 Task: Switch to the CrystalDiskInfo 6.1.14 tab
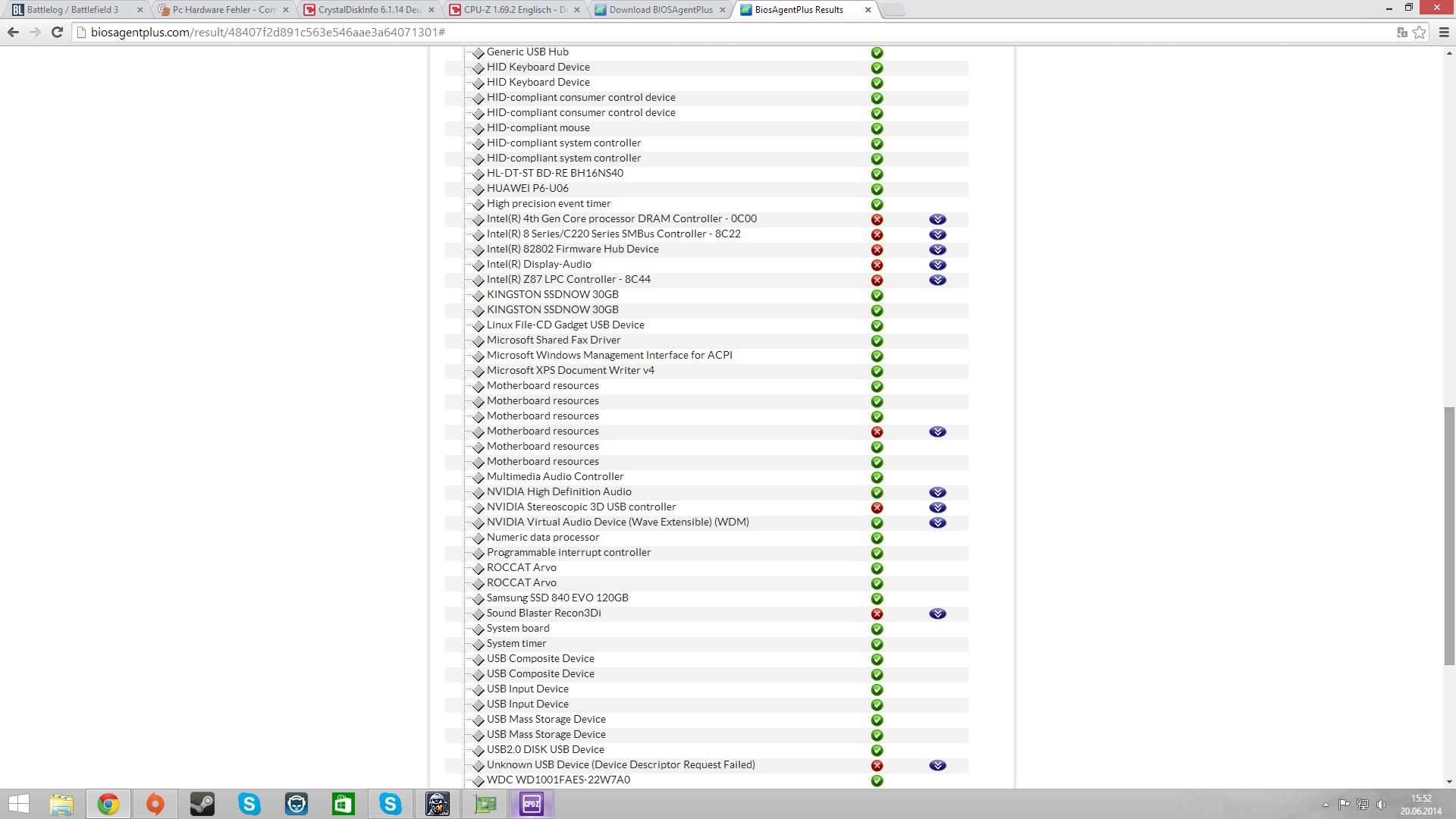369,10
